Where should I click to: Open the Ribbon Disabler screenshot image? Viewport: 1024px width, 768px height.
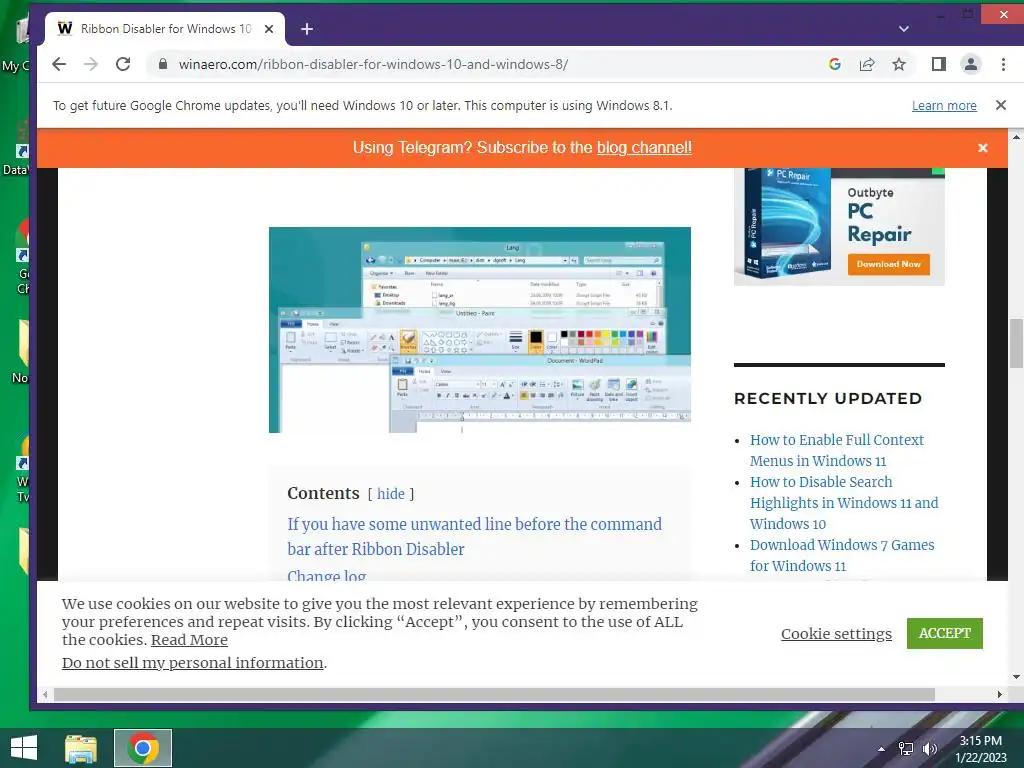[479, 330]
